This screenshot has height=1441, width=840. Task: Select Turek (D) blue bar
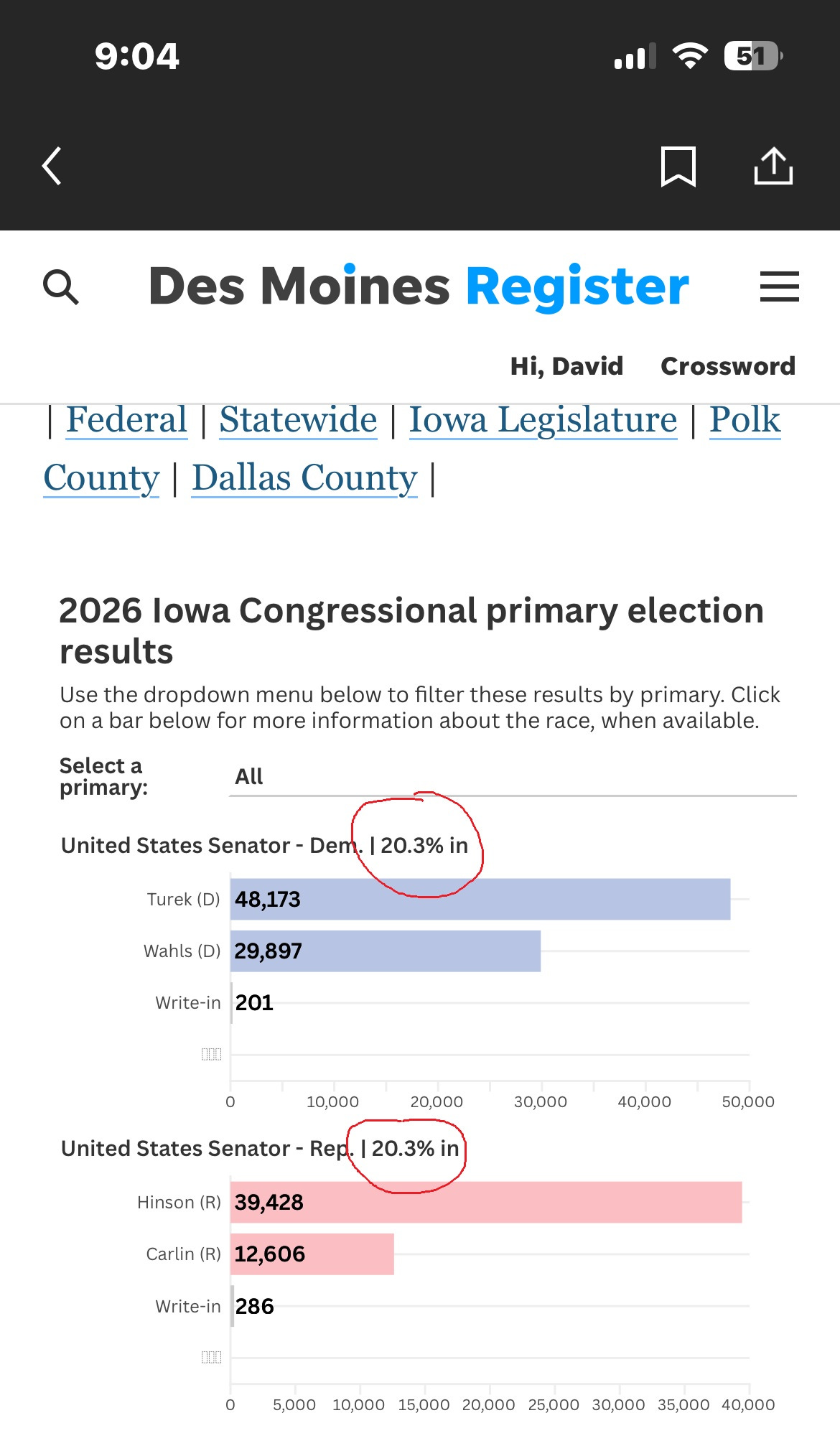tap(480, 899)
